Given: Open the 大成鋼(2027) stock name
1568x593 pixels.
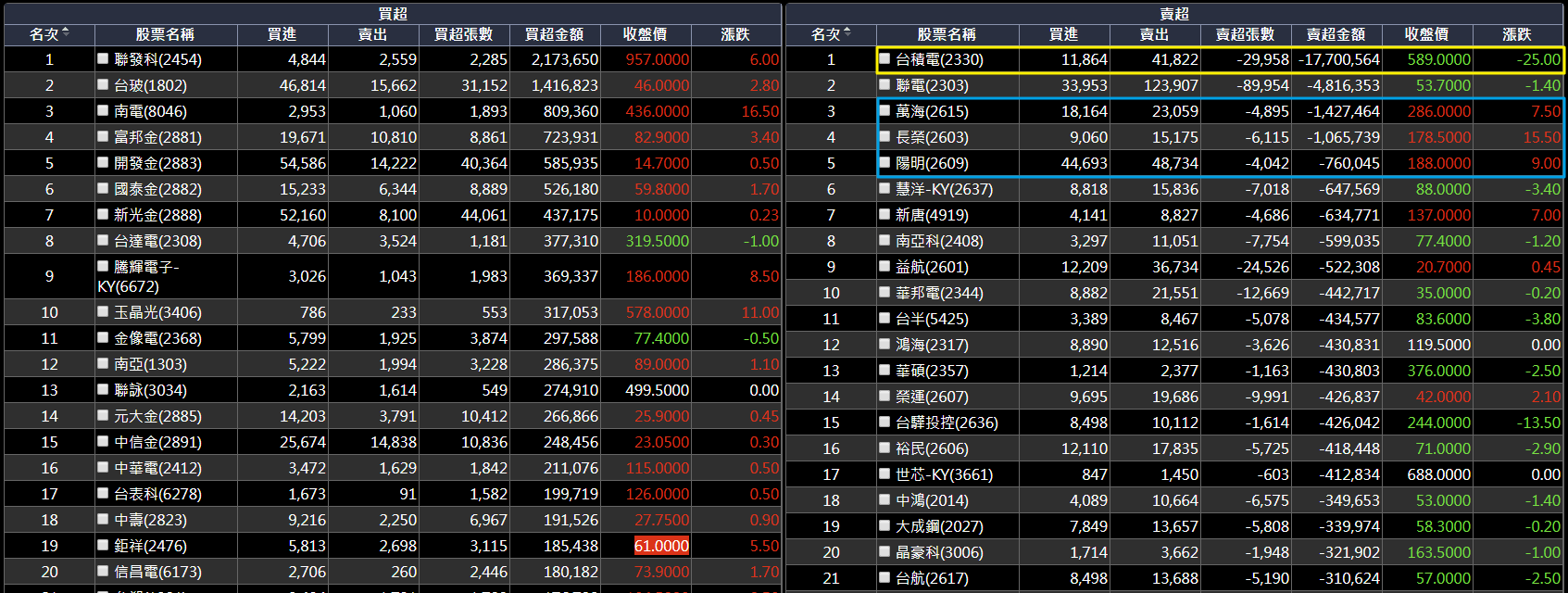Looking at the screenshot, I should (x=939, y=526).
